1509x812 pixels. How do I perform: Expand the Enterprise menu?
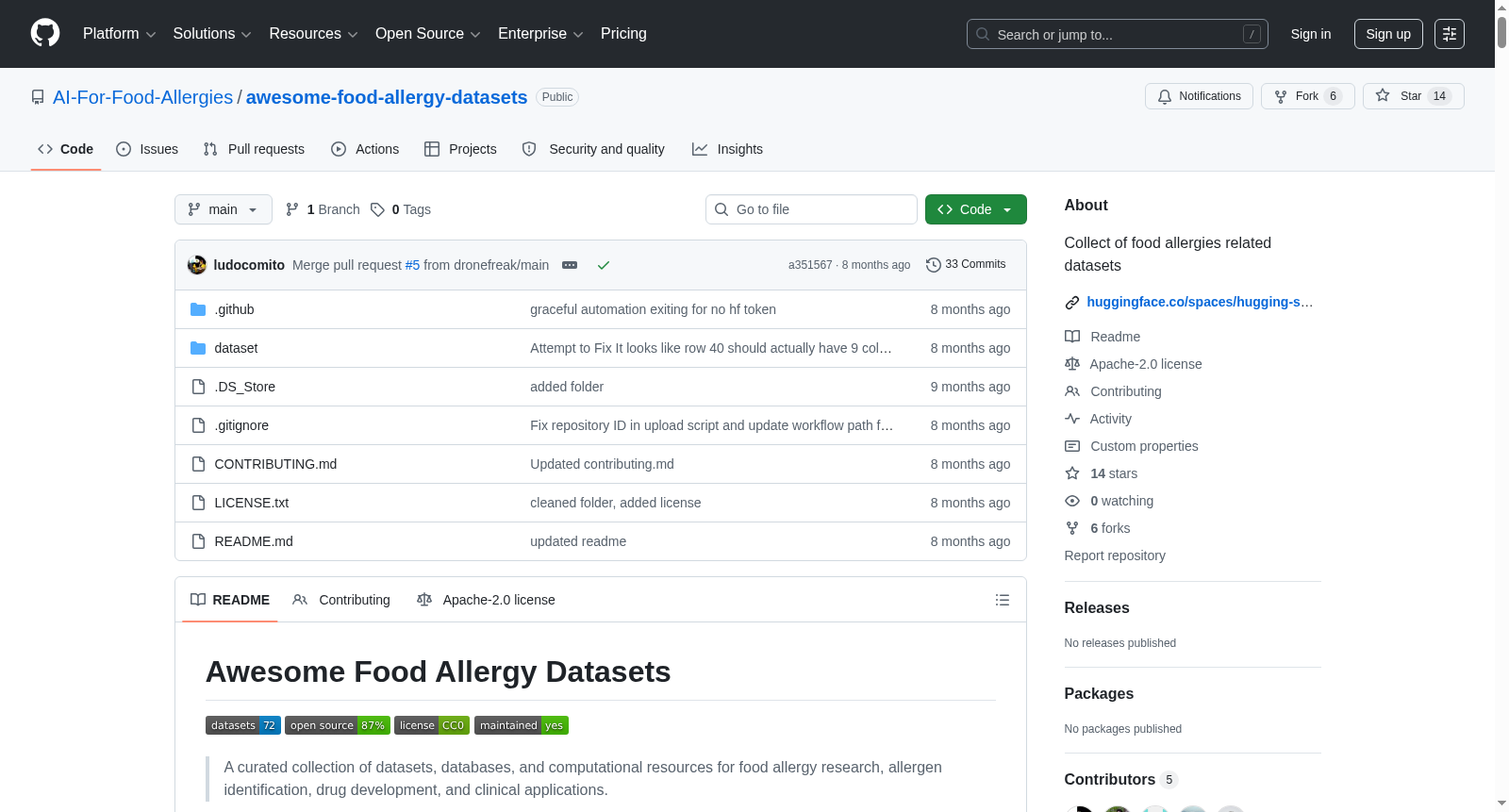tap(540, 34)
